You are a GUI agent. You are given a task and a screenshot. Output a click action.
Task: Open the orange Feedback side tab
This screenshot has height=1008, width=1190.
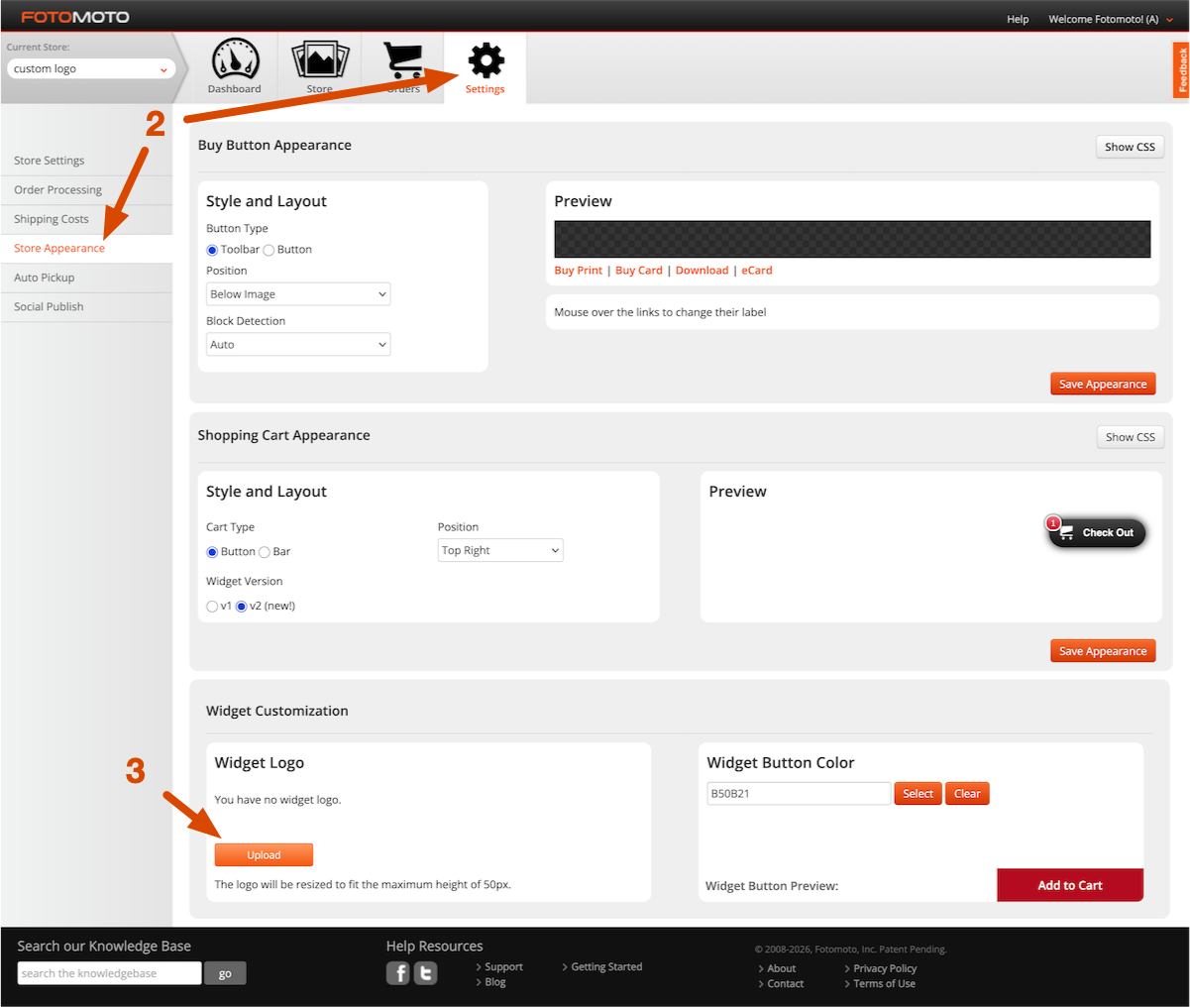(x=1181, y=69)
